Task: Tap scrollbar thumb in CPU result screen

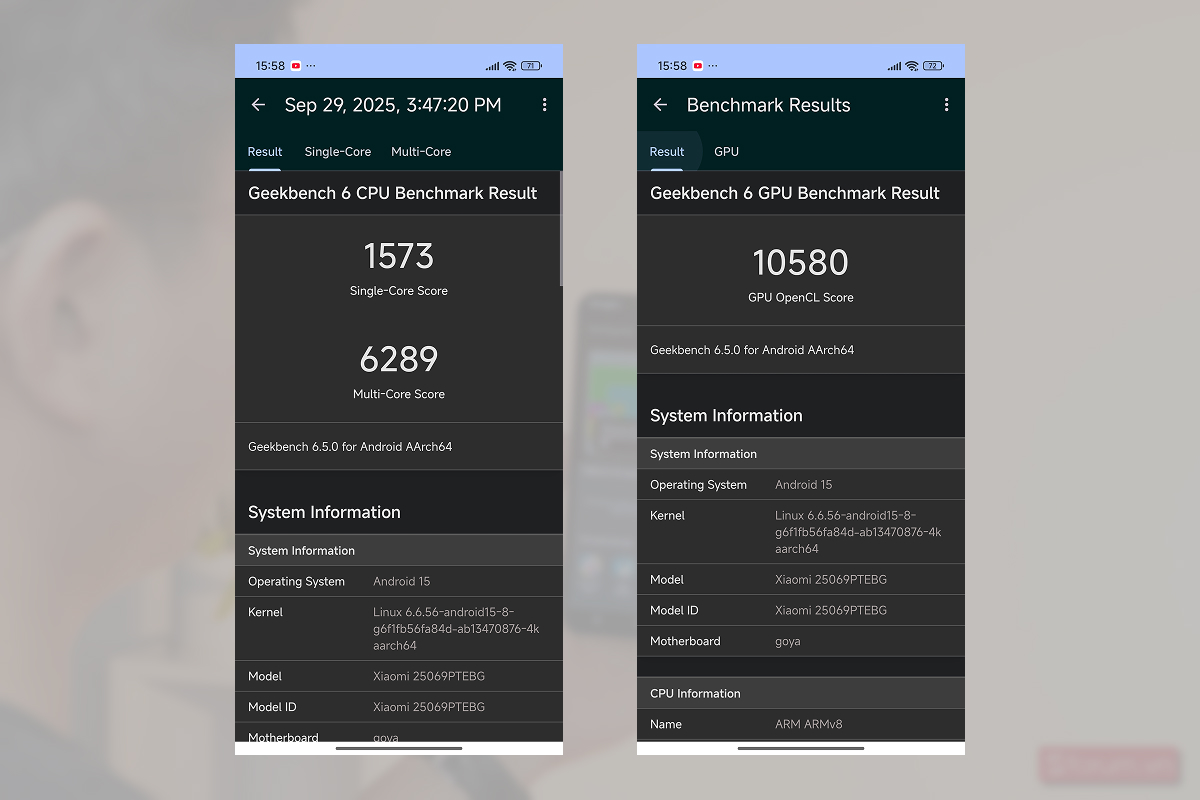Action: click(561, 230)
